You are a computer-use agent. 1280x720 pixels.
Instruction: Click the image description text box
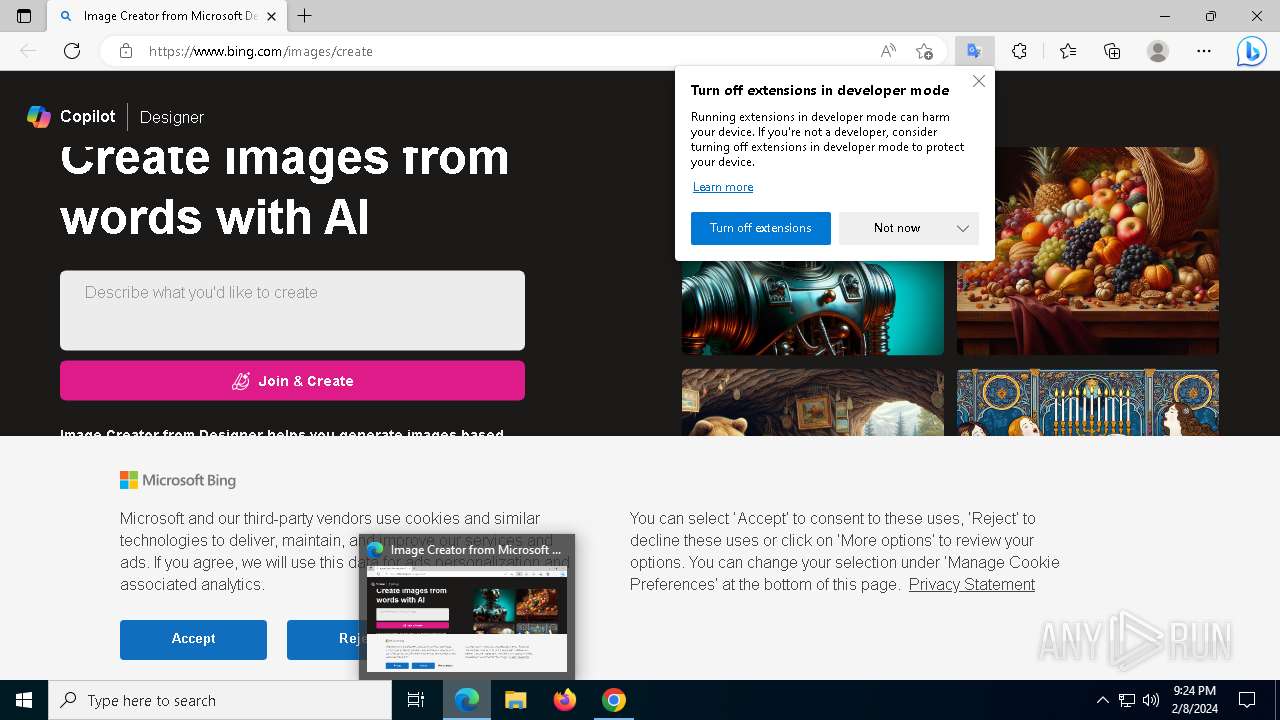pos(292,310)
